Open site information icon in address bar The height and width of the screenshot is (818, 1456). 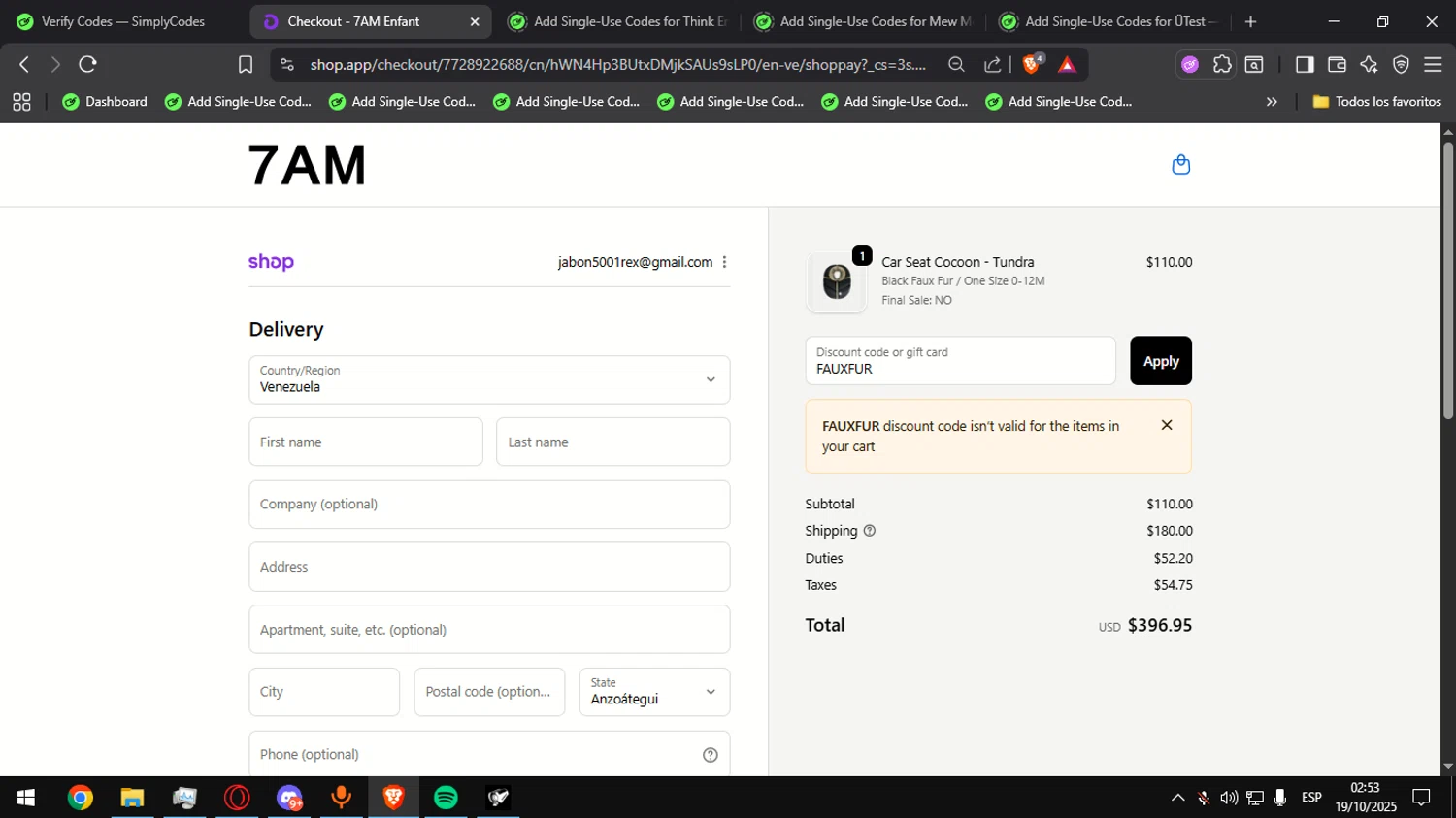coord(286,64)
